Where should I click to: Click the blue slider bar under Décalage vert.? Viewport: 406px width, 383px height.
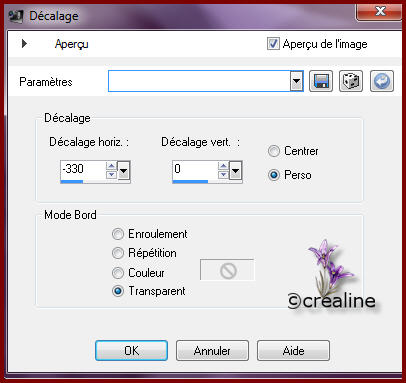point(190,182)
